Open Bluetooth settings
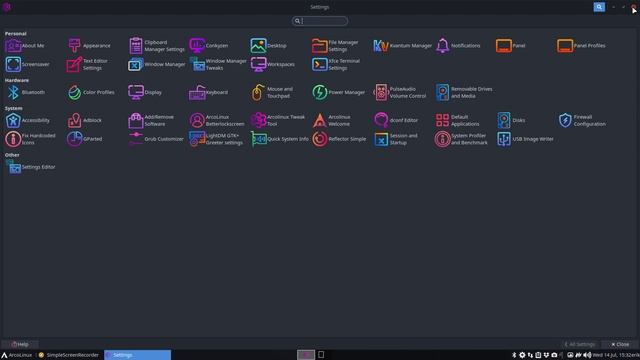 click(25, 93)
